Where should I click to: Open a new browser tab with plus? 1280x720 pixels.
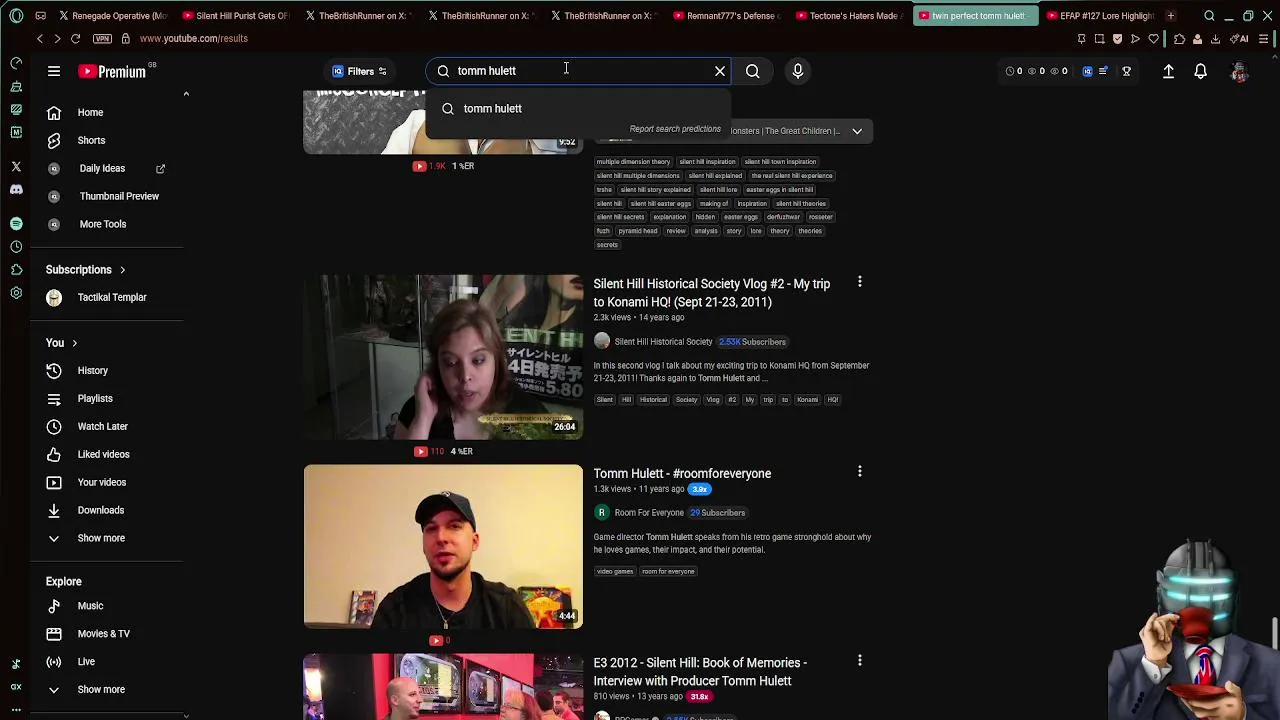tap(1170, 16)
